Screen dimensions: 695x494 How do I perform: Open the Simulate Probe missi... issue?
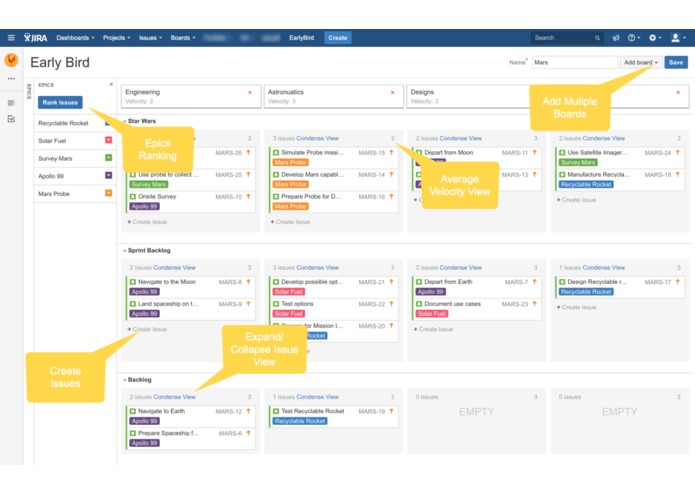312,152
